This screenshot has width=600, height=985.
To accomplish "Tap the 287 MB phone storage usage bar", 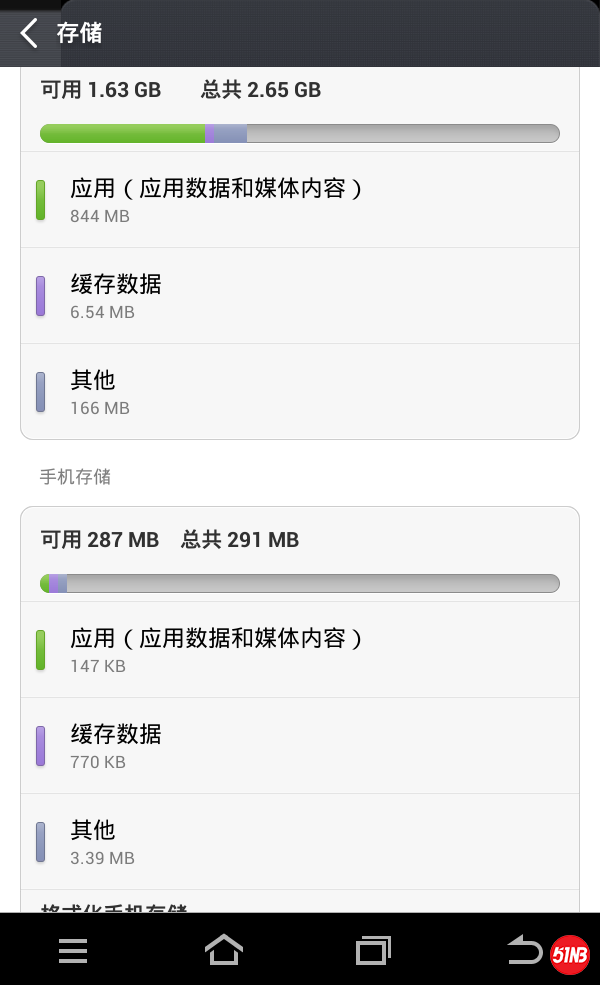I will tap(300, 583).
